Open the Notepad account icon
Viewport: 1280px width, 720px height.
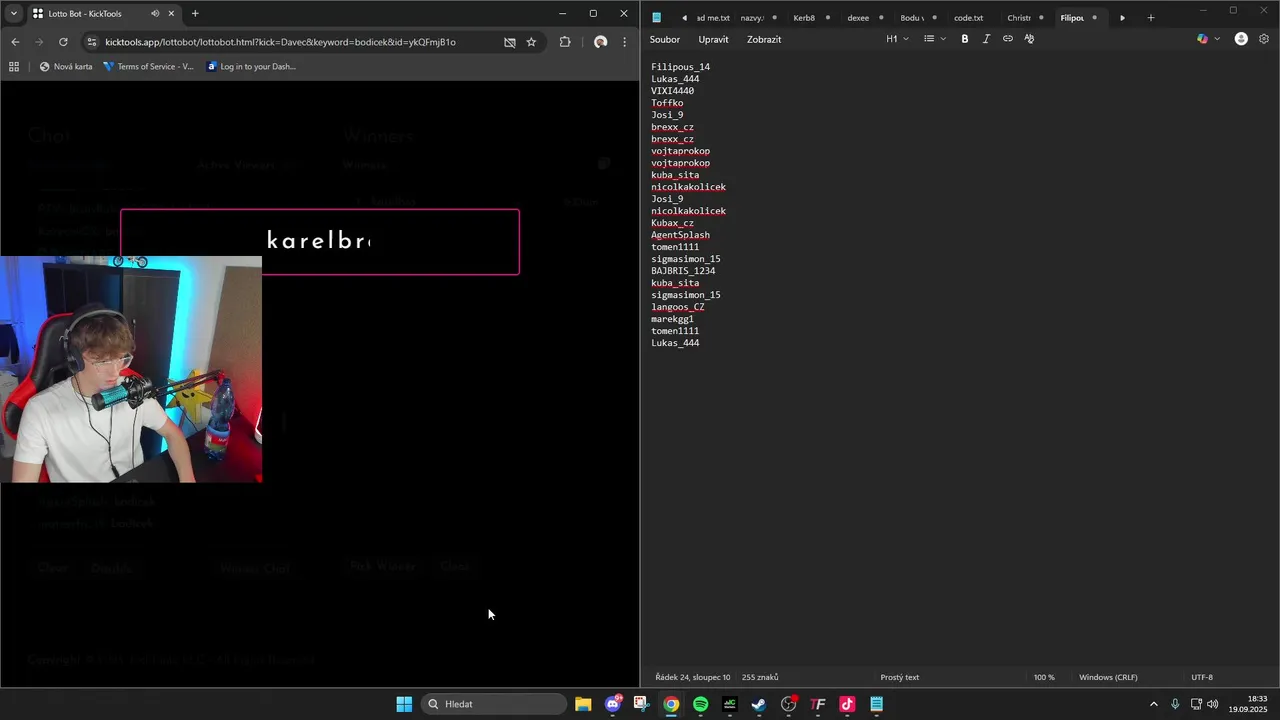tap(1241, 39)
